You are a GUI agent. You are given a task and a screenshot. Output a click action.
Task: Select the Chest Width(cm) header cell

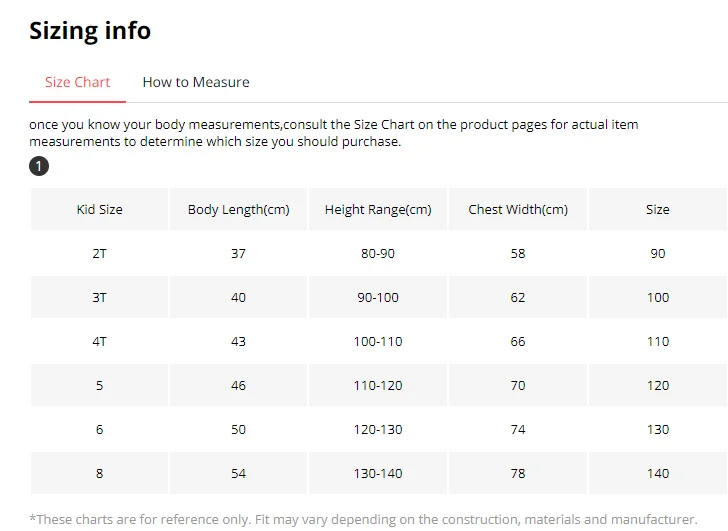[518, 209]
